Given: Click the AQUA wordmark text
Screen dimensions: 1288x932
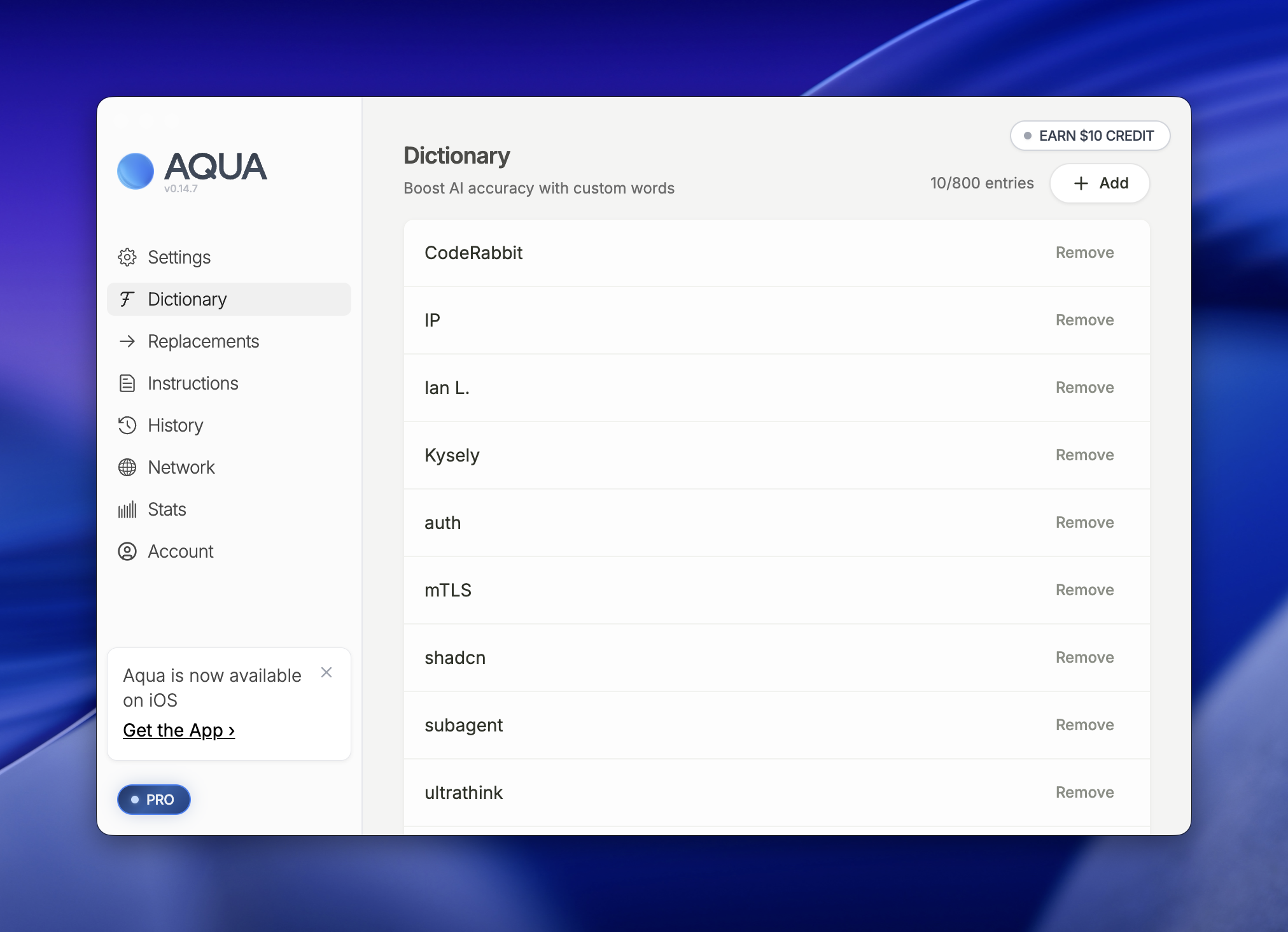Looking at the screenshot, I should 215,166.
